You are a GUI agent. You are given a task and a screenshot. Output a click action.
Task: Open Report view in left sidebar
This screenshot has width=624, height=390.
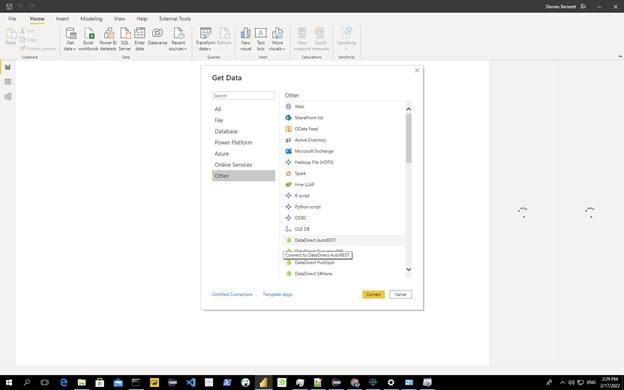pos(8,67)
